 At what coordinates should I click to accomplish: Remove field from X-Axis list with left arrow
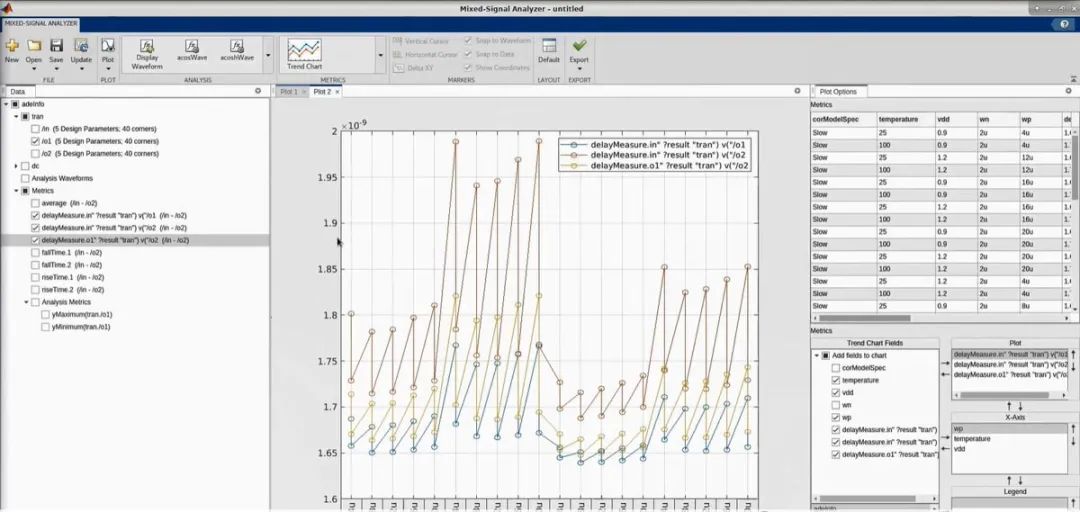point(944,447)
